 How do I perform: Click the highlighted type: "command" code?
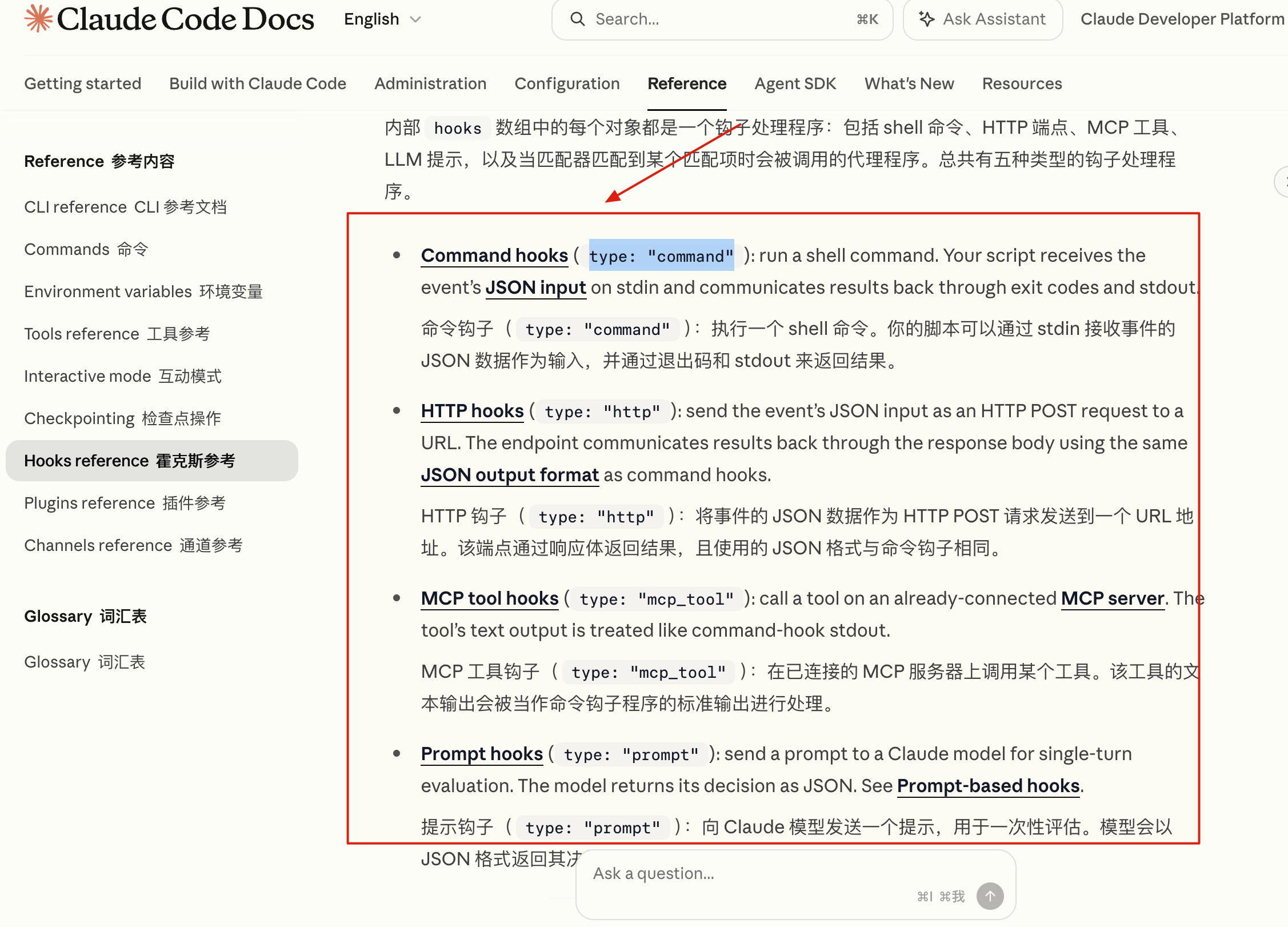coord(661,255)
